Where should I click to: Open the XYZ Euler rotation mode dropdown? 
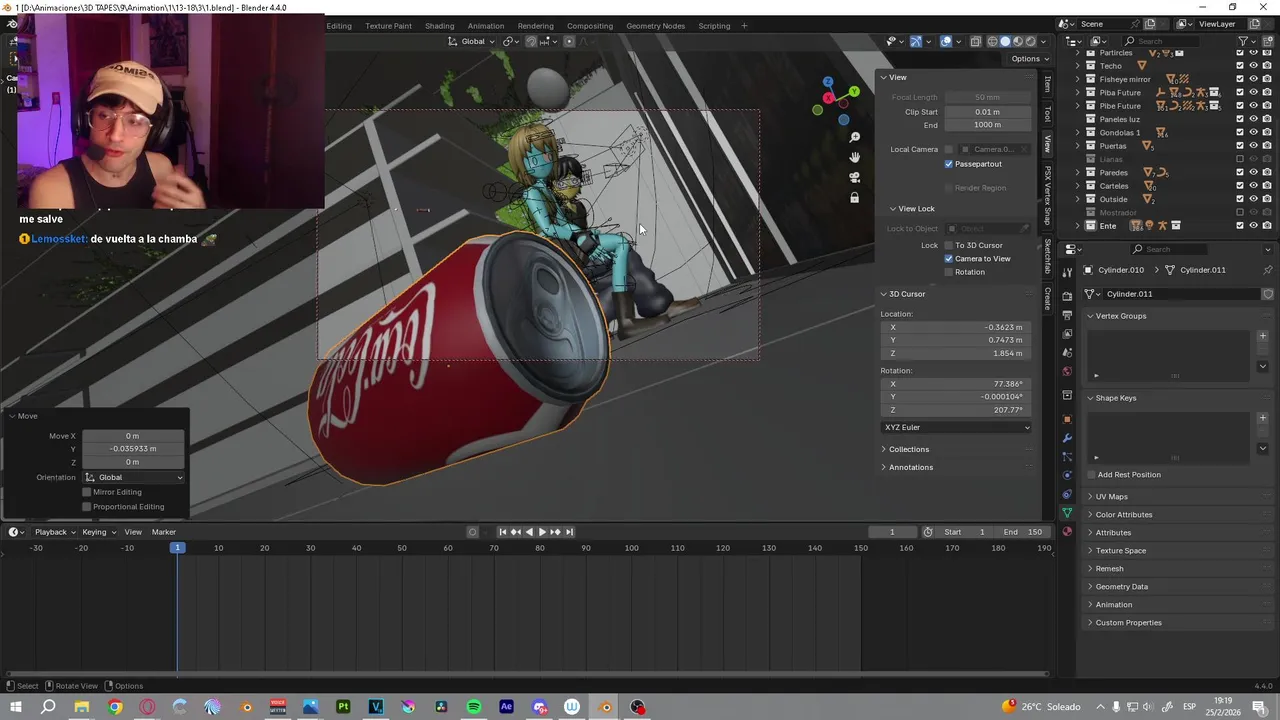pos(957,427)
